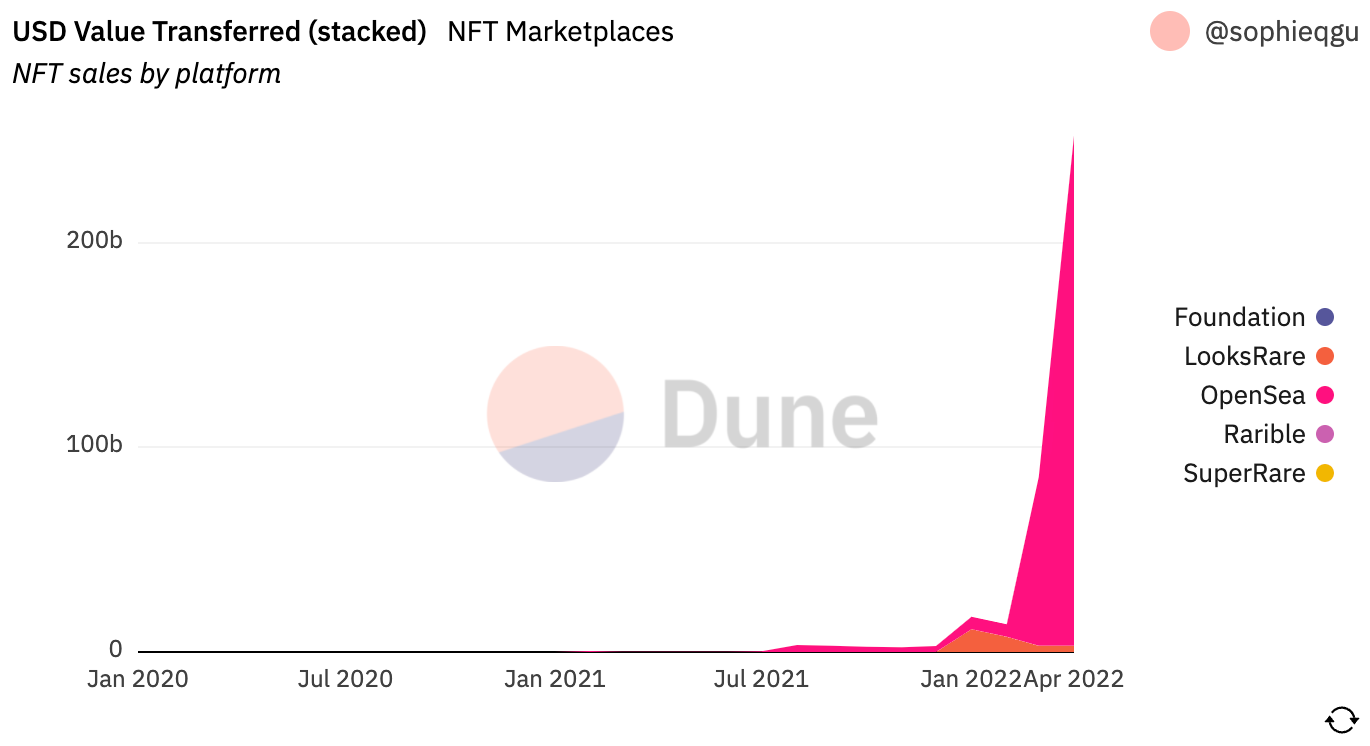This screenshot has width=1370, height=746.
Task: Click the yellow SuperRare legend dot
Action: click(x=1325, y=473)
